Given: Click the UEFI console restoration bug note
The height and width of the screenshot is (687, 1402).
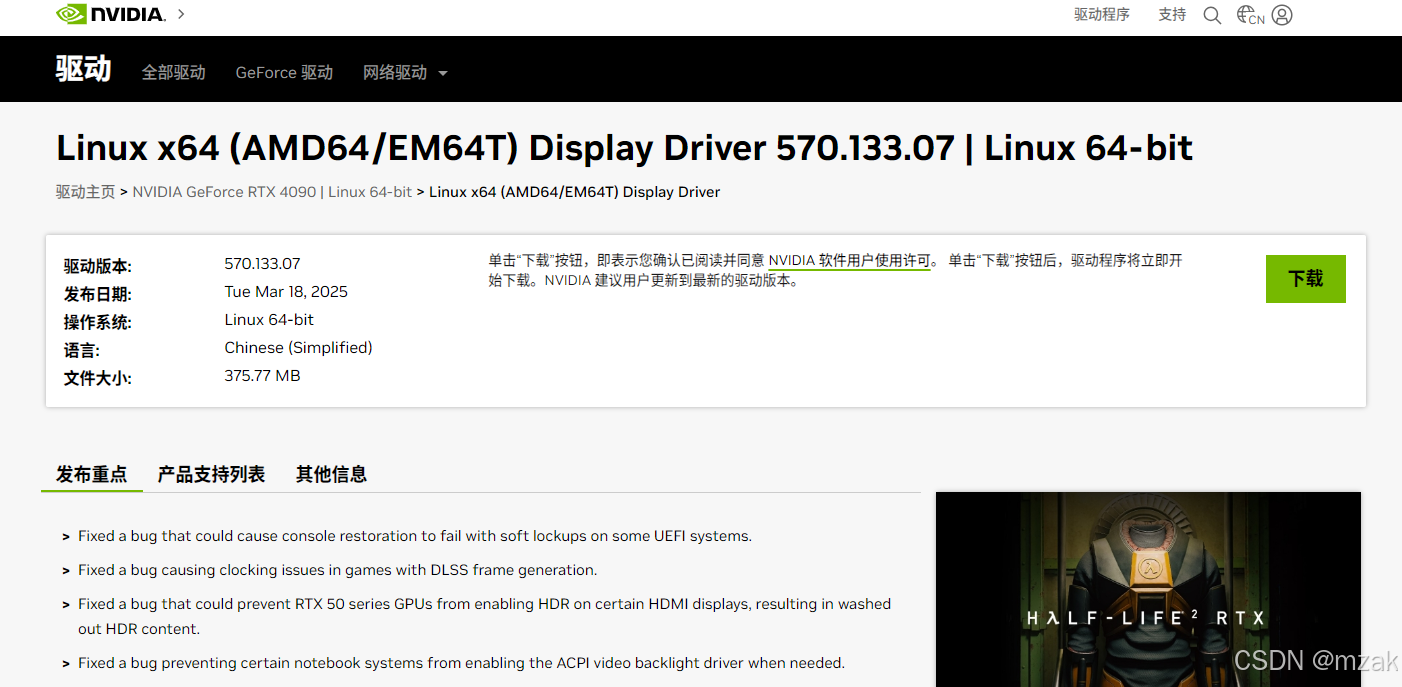Looking at the screenshot, I should [x=414, y=536].
